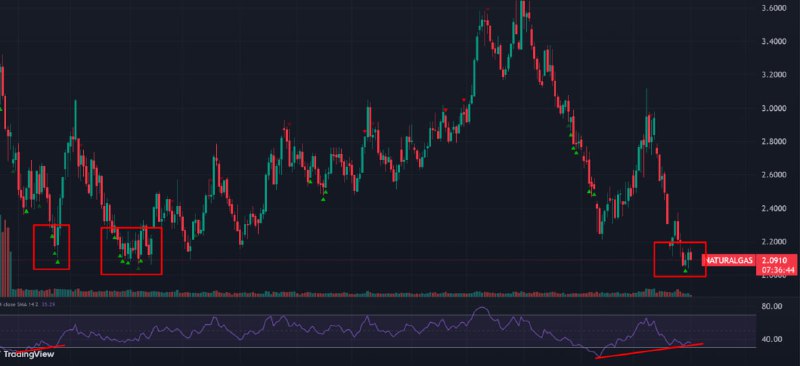
Task: Click the 3.4000 price axis label
Action: click(774, 41)
